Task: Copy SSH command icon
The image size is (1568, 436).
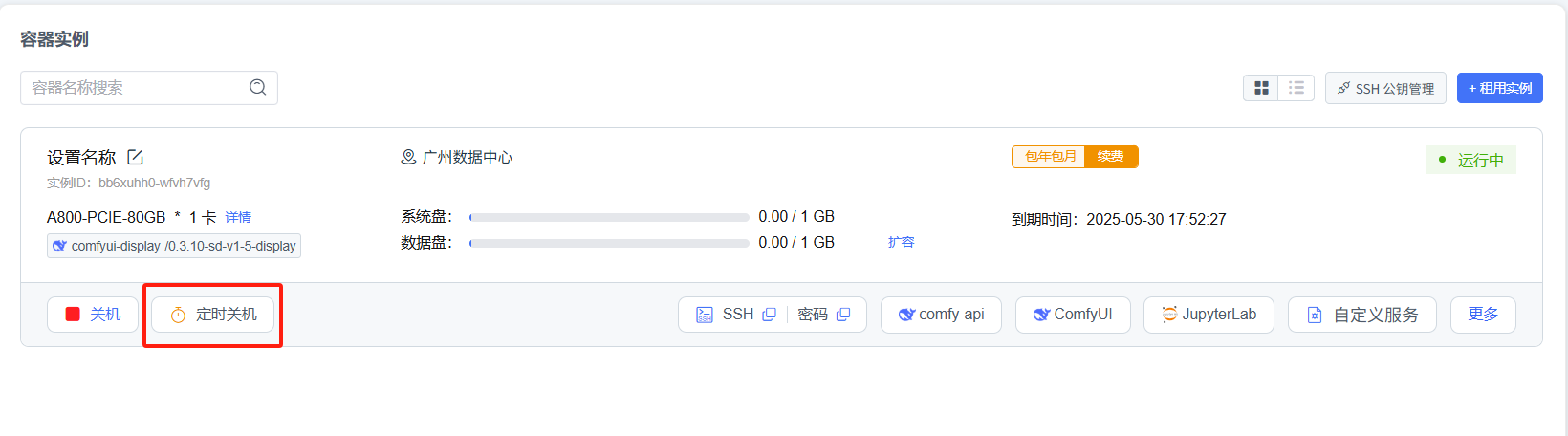Action: click(x=769, y=315)
